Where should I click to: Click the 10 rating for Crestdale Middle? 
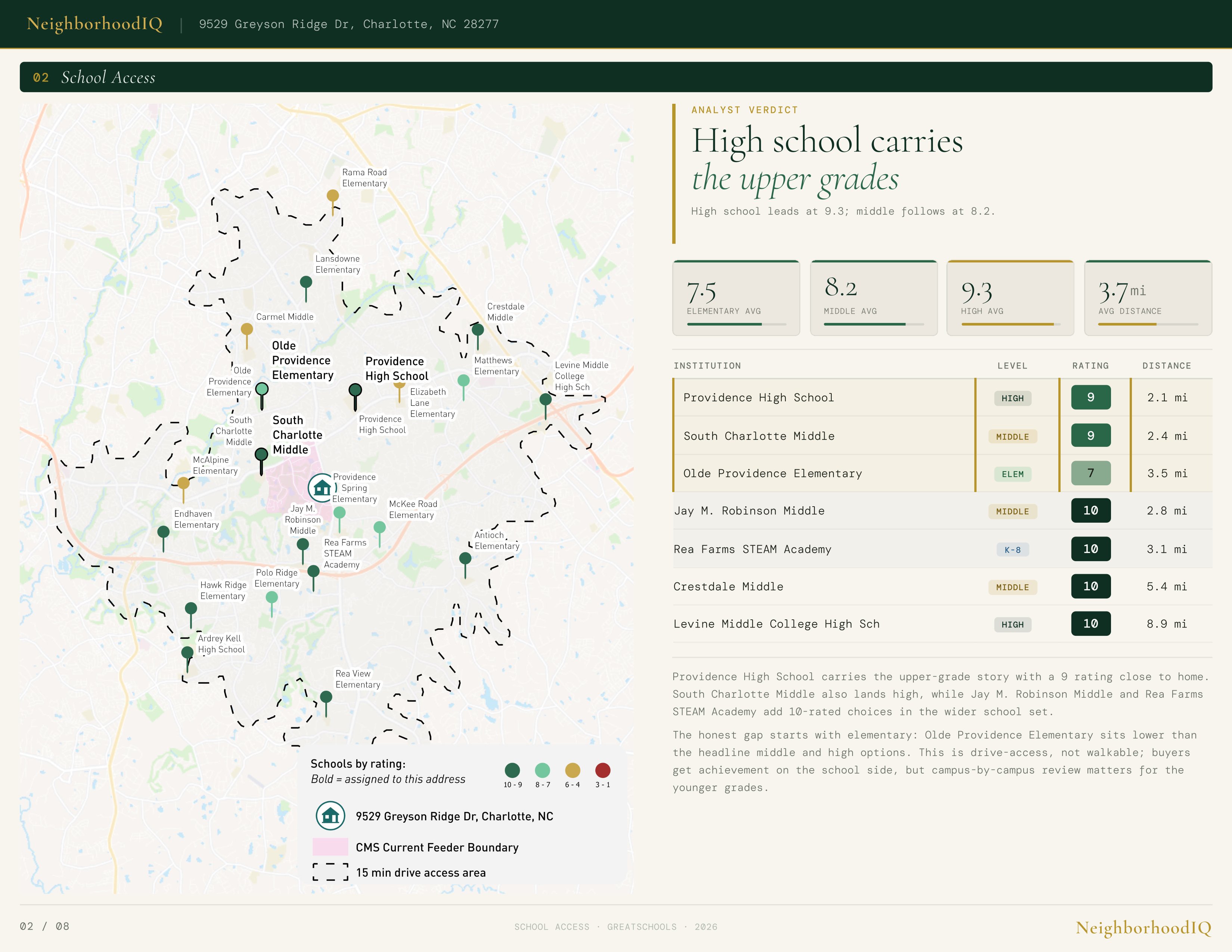click(1091, 586)
